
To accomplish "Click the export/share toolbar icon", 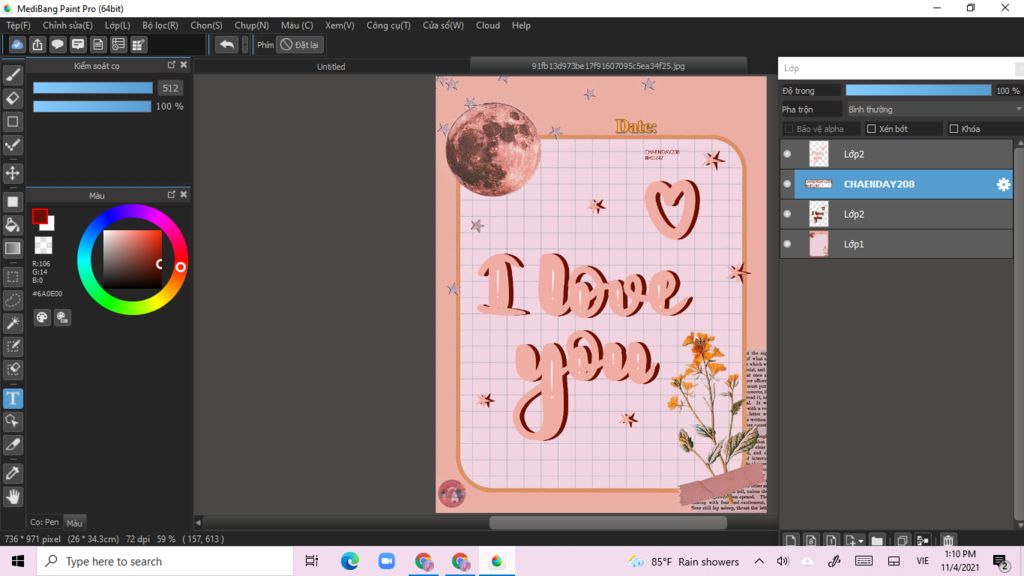I will point(37,44).
